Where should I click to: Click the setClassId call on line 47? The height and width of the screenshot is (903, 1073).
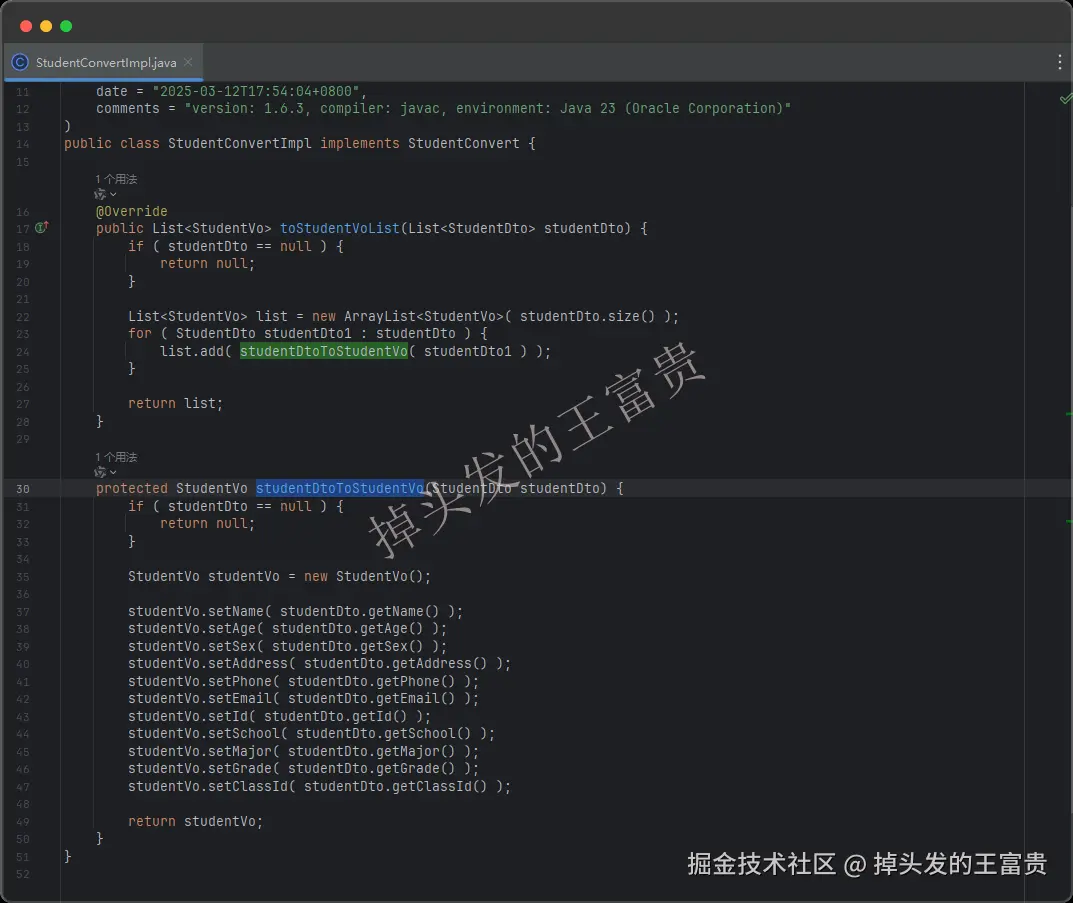(x=319, y=787)
